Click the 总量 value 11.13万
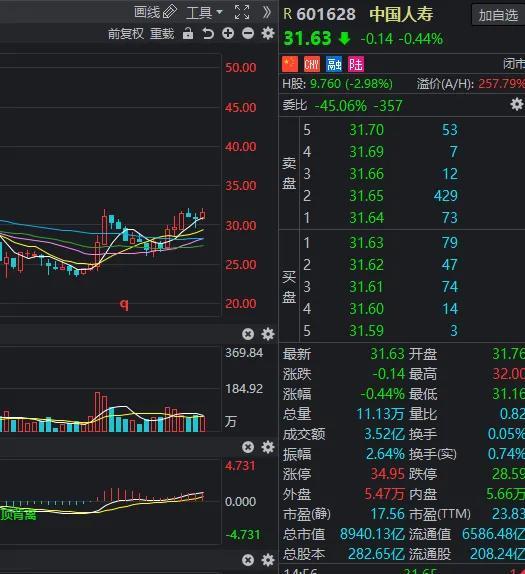Screen dimensions: 525x574 click(380, 414)
